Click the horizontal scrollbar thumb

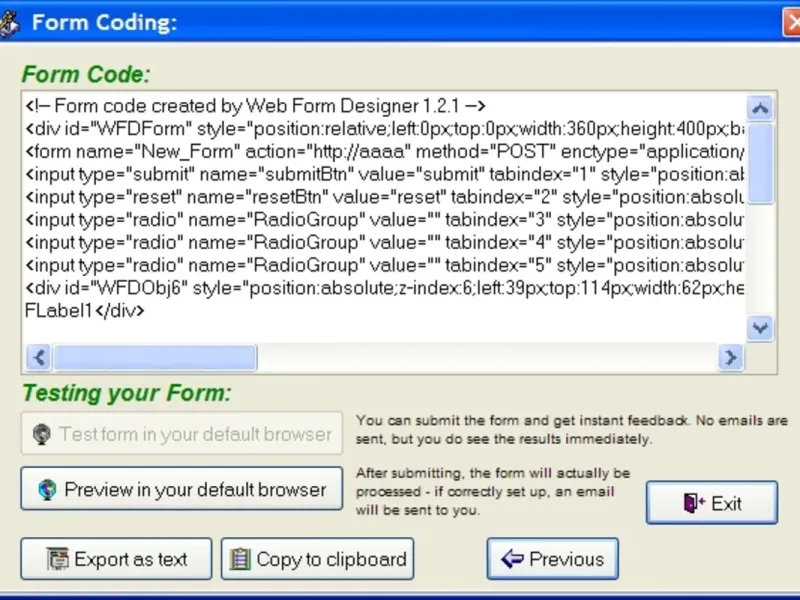click(x=155, y=358)
